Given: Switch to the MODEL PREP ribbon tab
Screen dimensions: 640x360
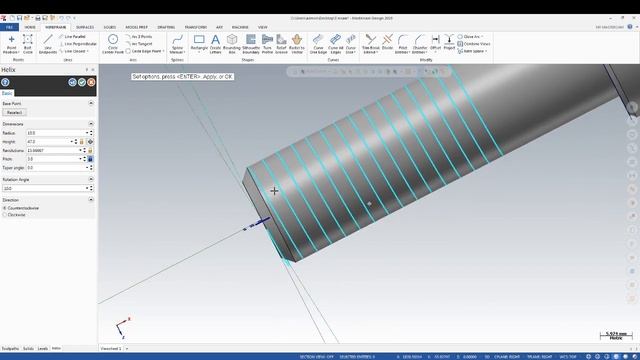Looking at the screenshot, I should click(x=136, y=27).
